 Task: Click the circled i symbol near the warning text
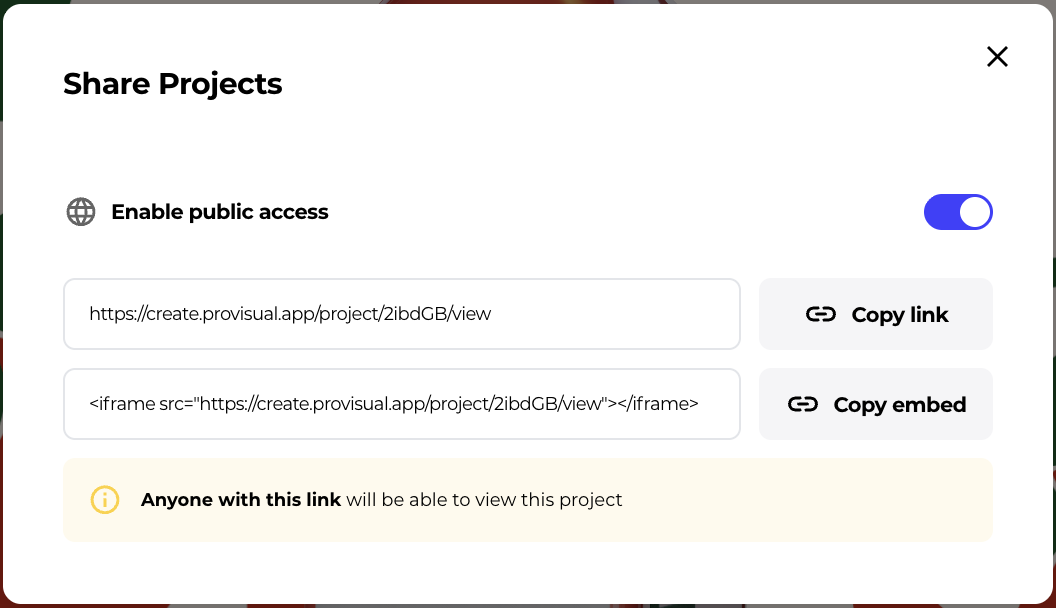point(105,499)
